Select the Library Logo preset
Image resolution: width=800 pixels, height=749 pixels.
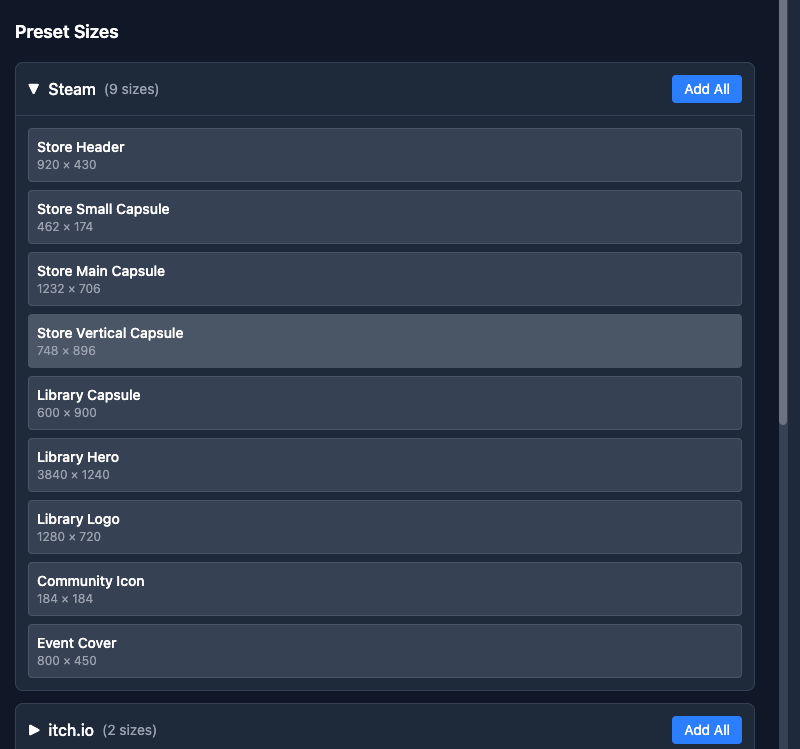(384, 527)
